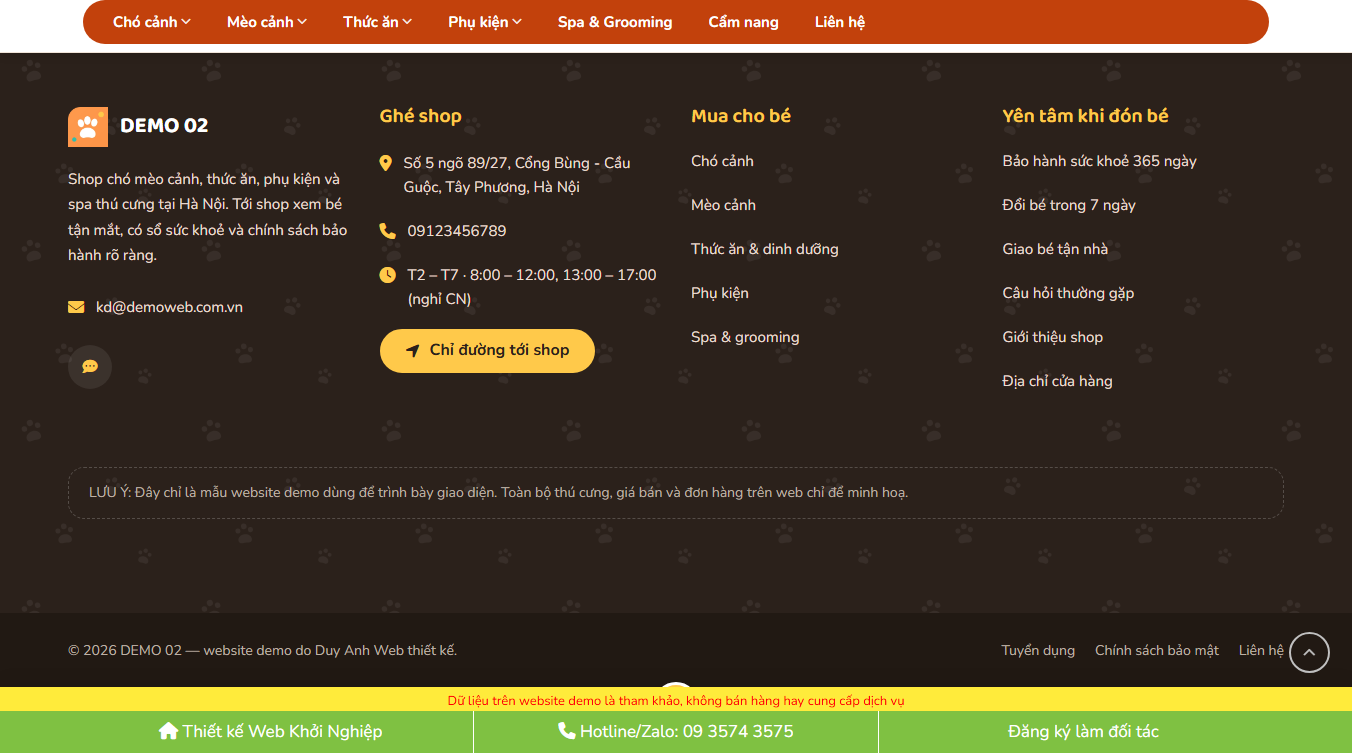Open the Spa & grooming footer link
This screenshot has width=1352, height=753.
tap(745, 337)
